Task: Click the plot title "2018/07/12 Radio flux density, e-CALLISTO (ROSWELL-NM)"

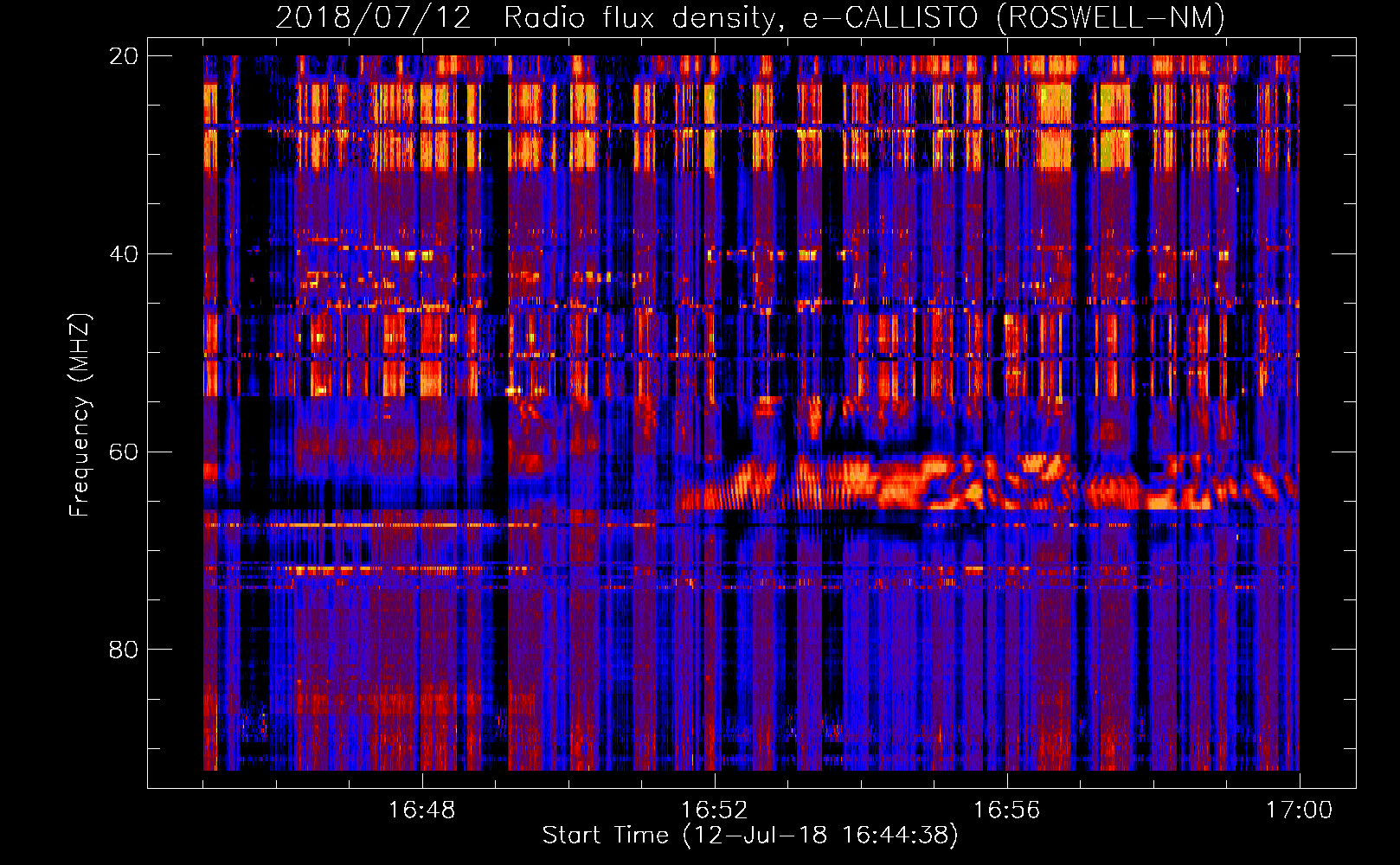Action: click(x=750, y=17)
